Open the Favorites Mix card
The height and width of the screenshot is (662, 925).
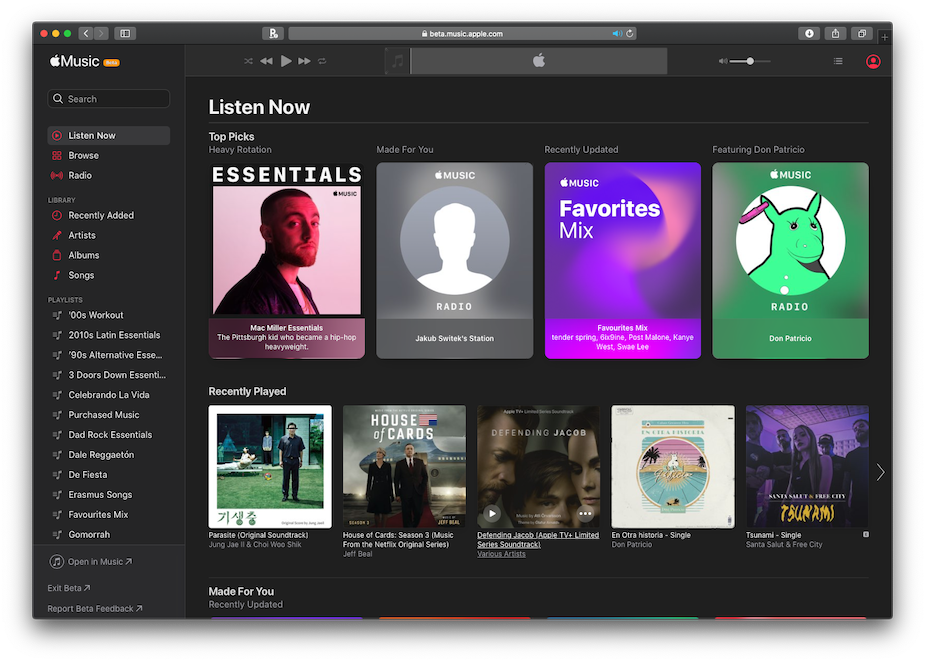(622, 261)
